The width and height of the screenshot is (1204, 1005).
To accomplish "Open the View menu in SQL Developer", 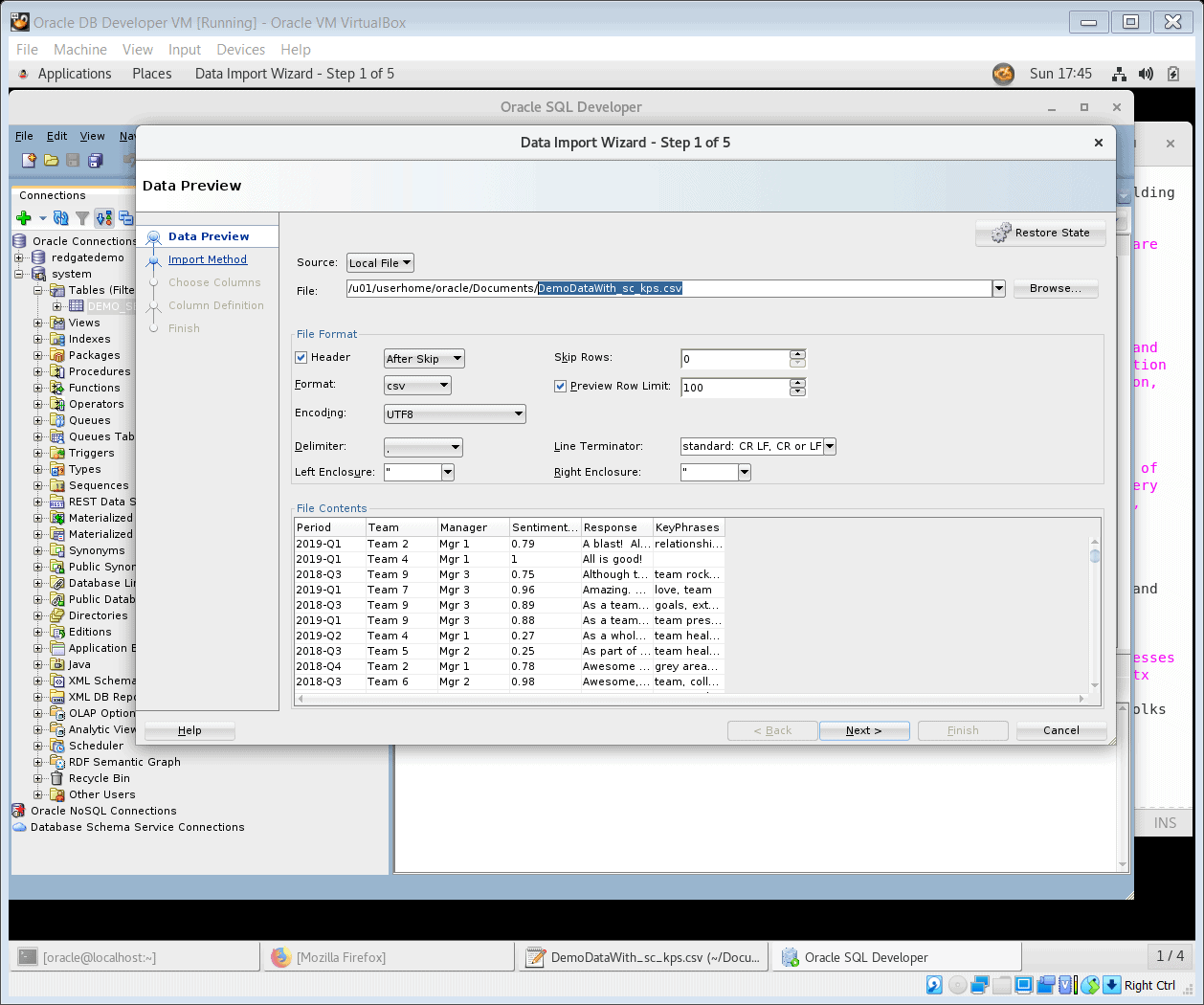I will (x=93, y=136).
